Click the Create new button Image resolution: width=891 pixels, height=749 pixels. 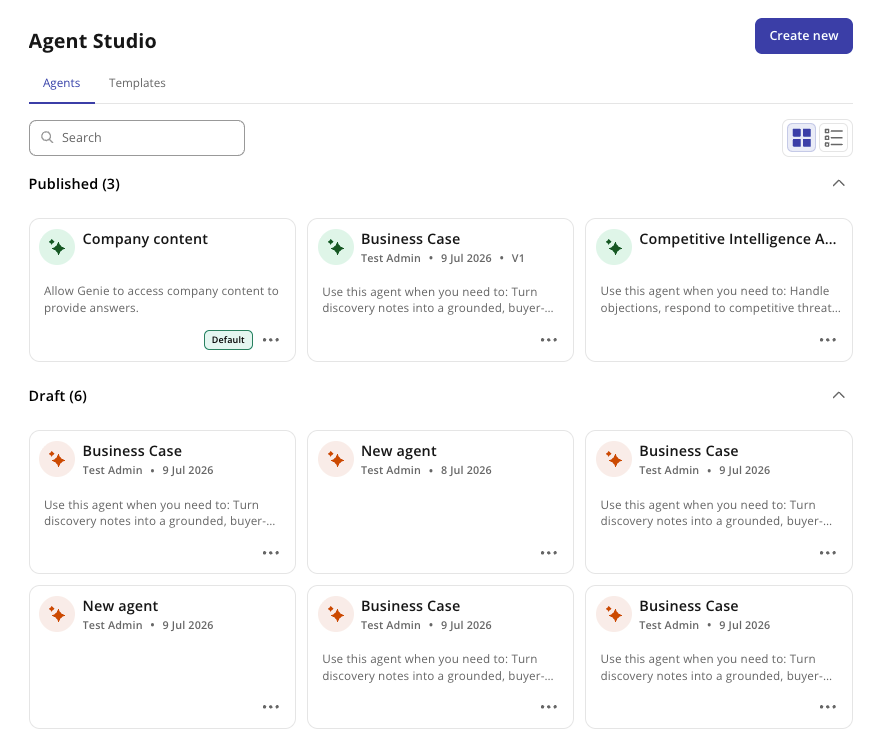(x=803, y=36)
